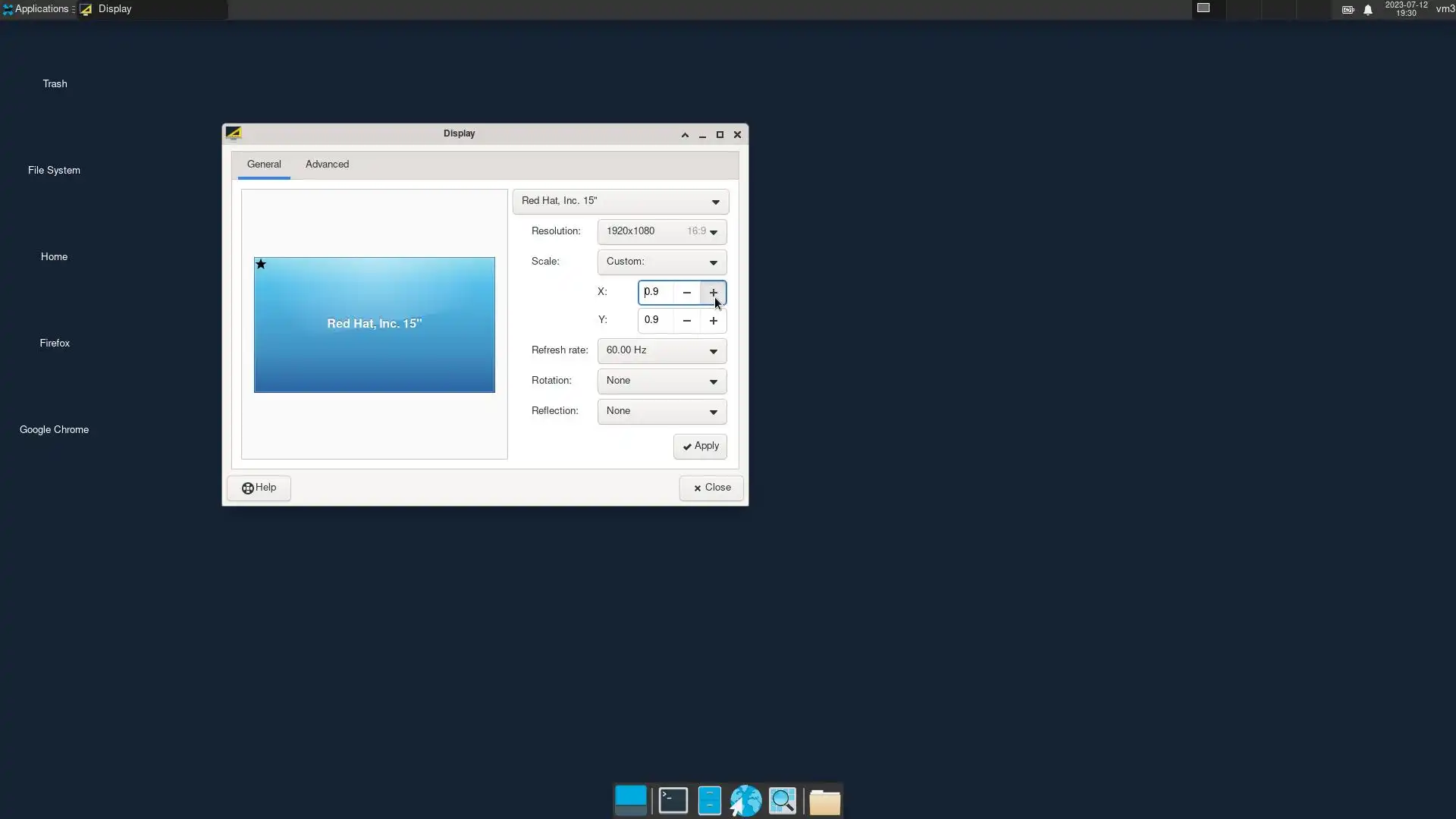Image resolution: width=1456 pixels, height=819 pixels.
Task: Increase the Y scale value
Action: coord(713,321)
